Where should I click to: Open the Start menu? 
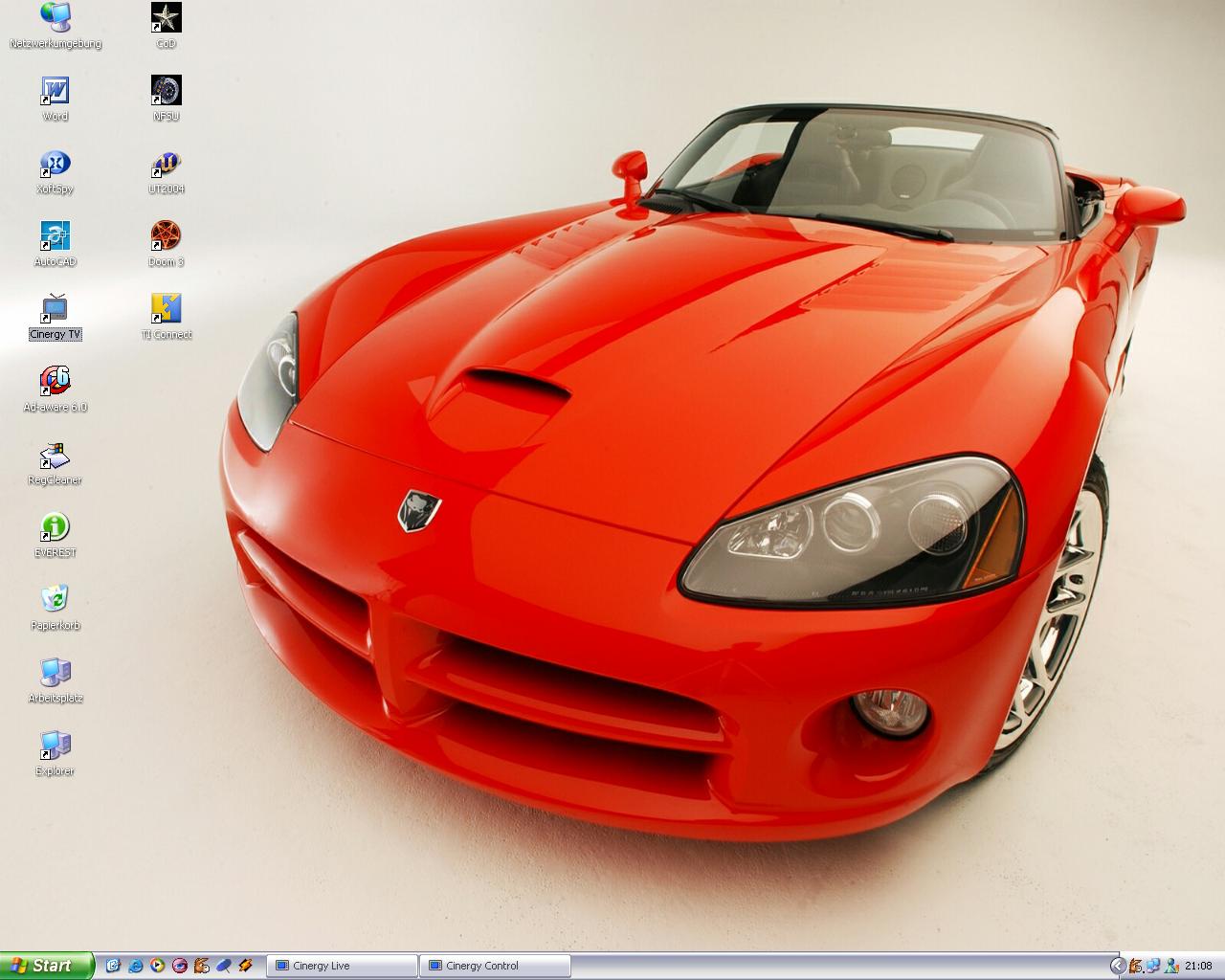46,966
